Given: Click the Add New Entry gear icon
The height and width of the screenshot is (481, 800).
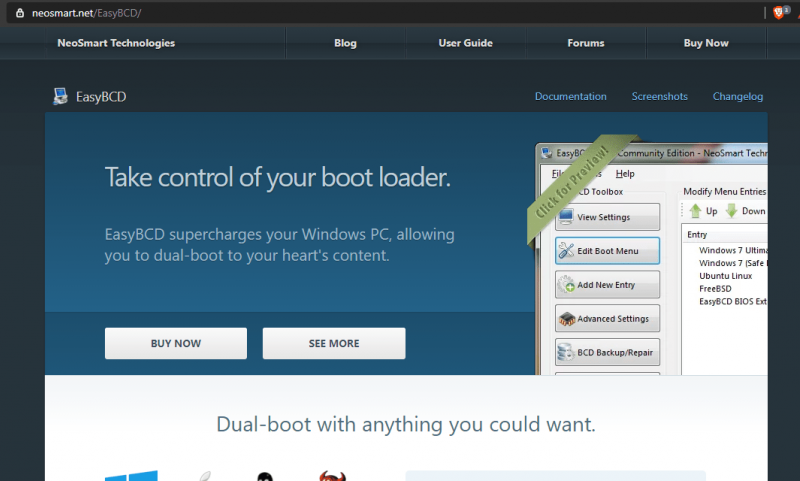Looking at the screenshot, I should (566, 285).
